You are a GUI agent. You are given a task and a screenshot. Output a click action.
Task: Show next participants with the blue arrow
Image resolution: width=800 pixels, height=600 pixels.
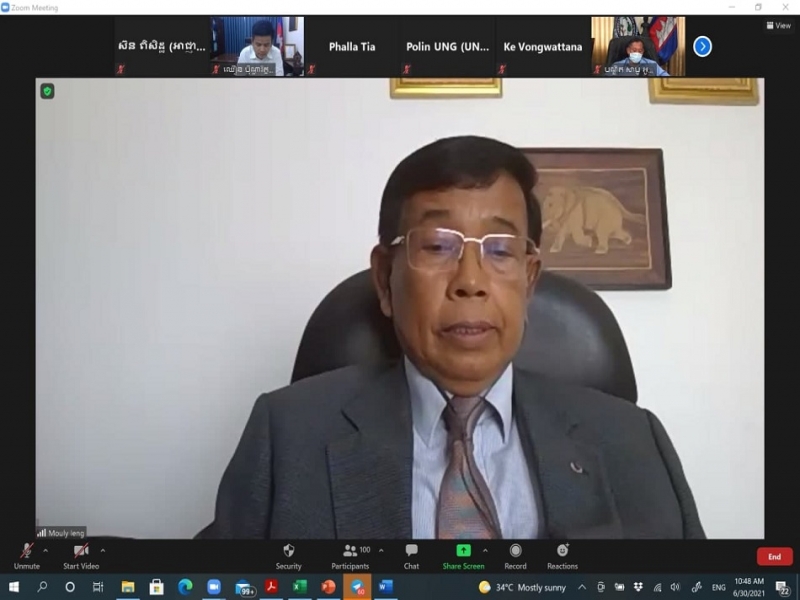(702, 46)
